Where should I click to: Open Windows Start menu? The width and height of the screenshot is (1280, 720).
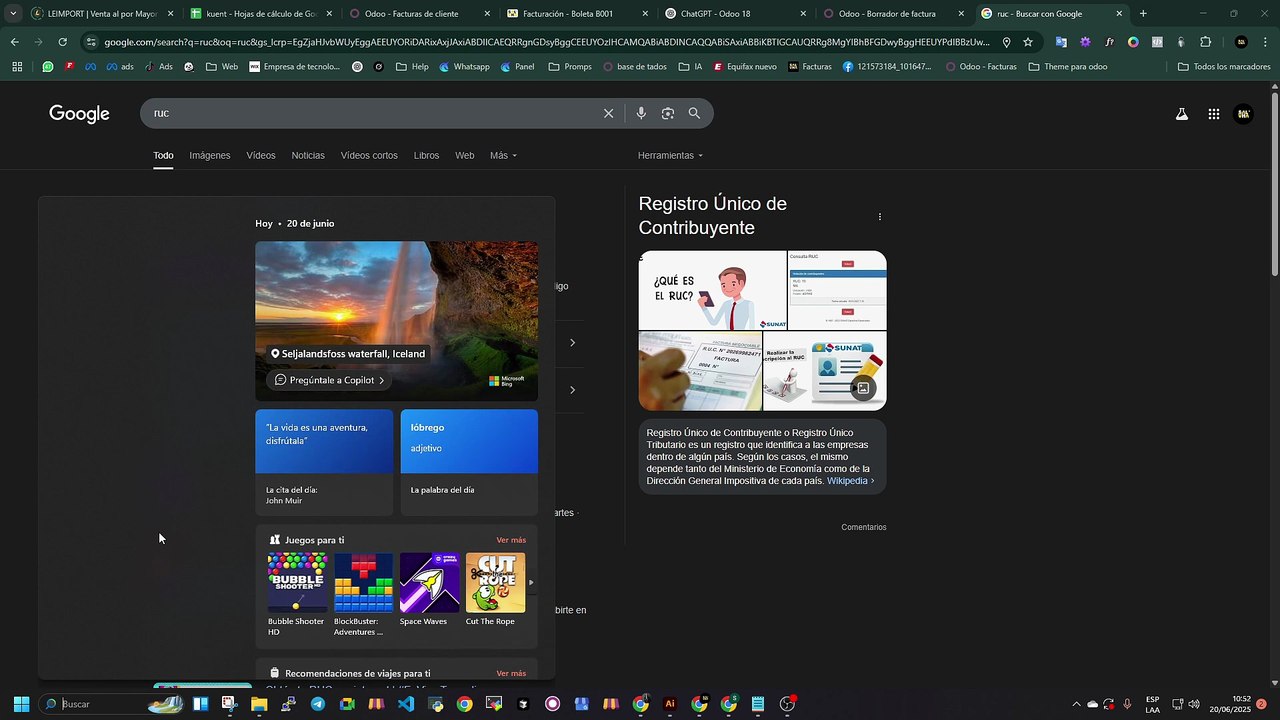pos(21,704)
